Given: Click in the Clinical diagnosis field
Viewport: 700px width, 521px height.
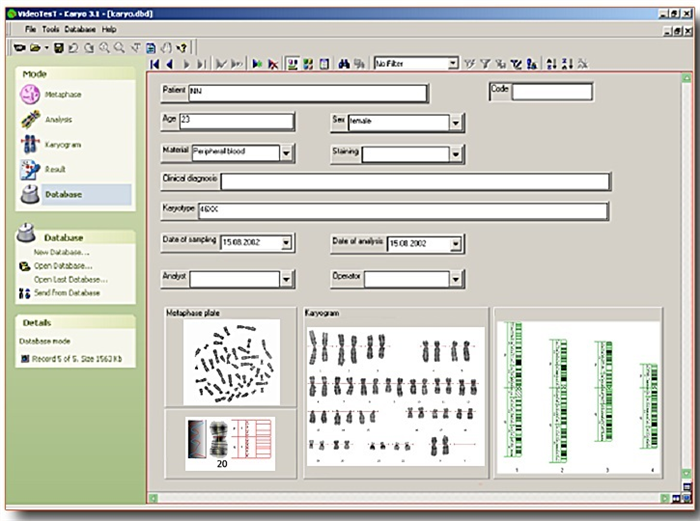Looking at the screenshot, I should point(415,182).
